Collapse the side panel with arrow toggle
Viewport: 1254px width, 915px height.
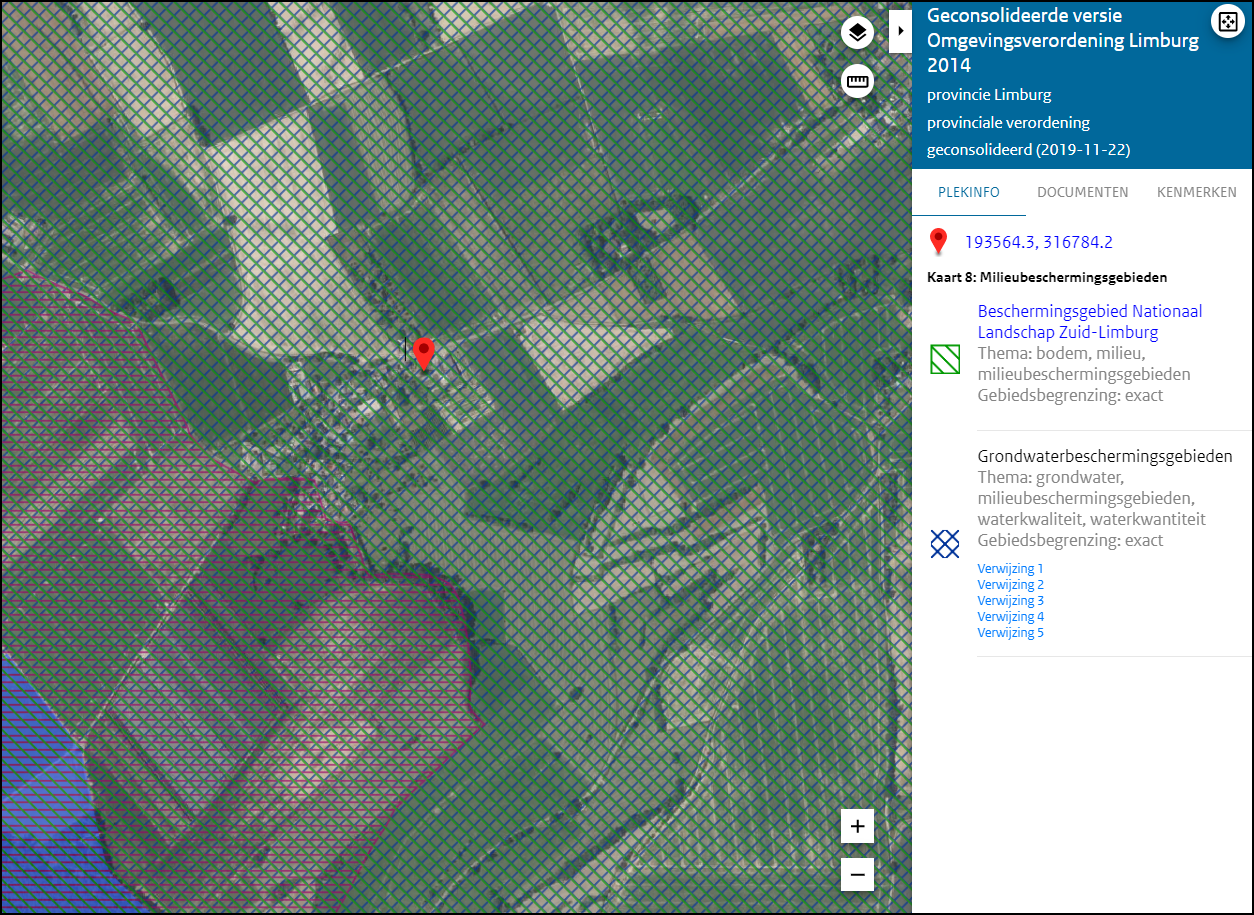pos(900,32)
